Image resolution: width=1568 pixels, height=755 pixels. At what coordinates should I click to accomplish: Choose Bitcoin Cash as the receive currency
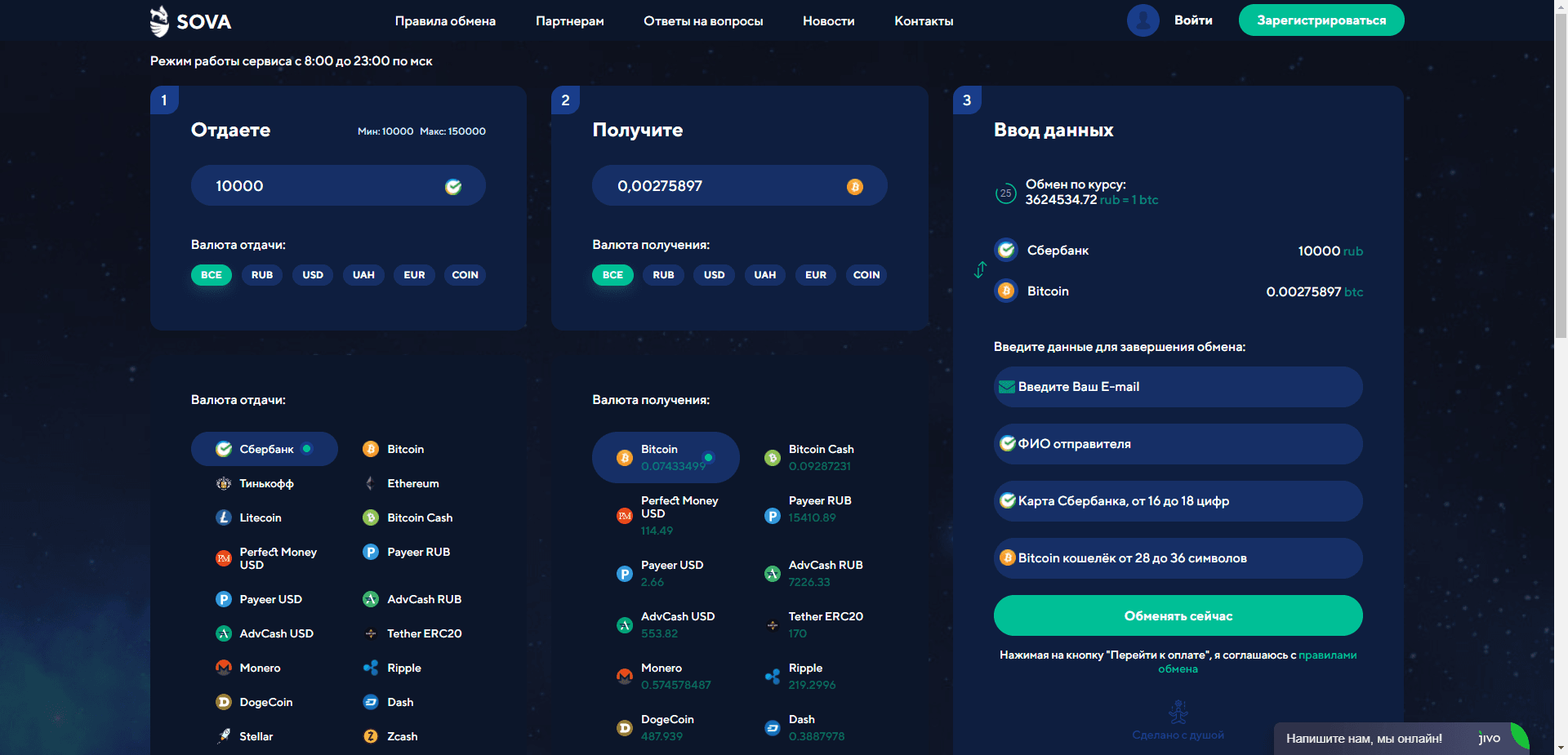click(x=820, y=457)
